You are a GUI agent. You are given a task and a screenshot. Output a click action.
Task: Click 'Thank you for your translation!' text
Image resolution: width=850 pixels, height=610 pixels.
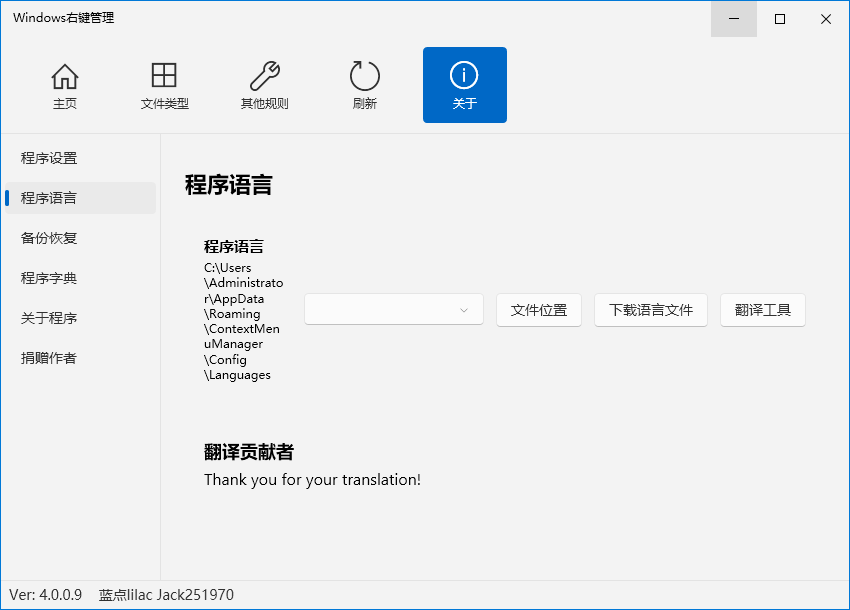312,480
